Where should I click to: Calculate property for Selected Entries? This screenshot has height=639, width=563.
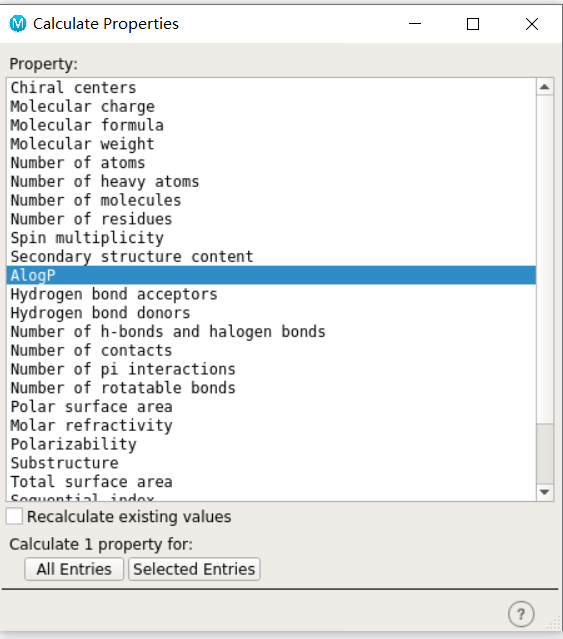[194, 569]
